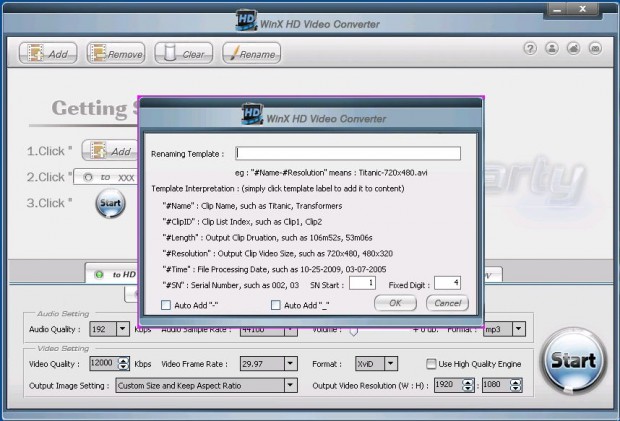Open the Audio Quality dropdown
620x421 pixels.
(x=123, y=329)
